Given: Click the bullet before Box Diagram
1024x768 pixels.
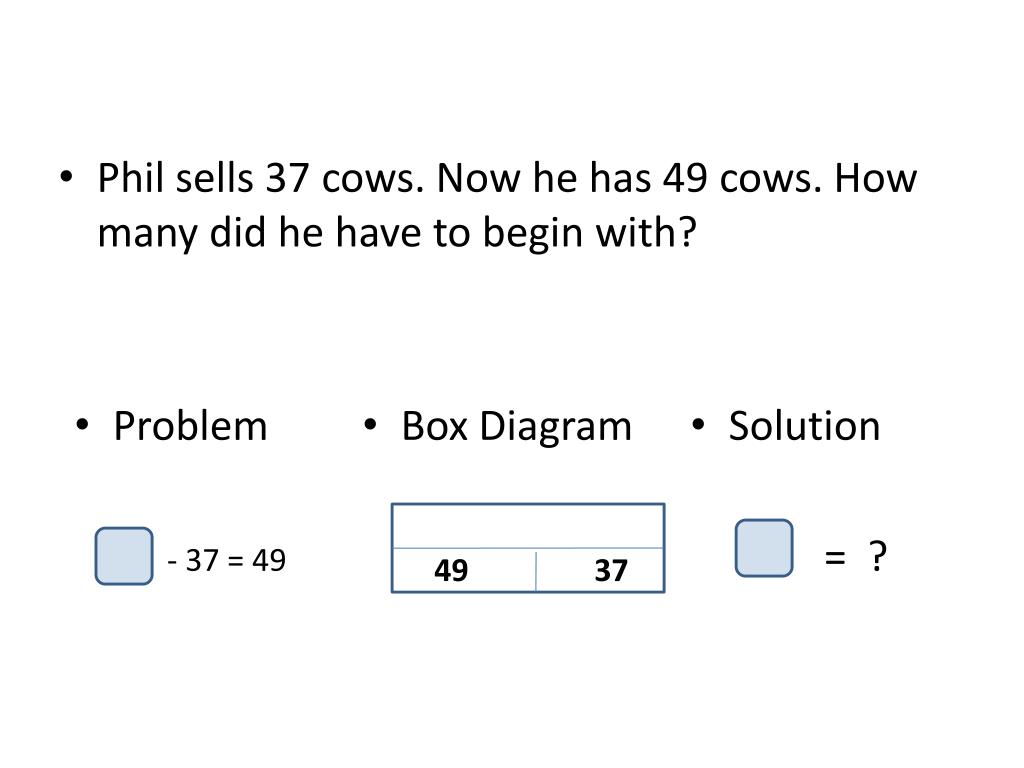Looking at the screenshot, I should point(370,425).
